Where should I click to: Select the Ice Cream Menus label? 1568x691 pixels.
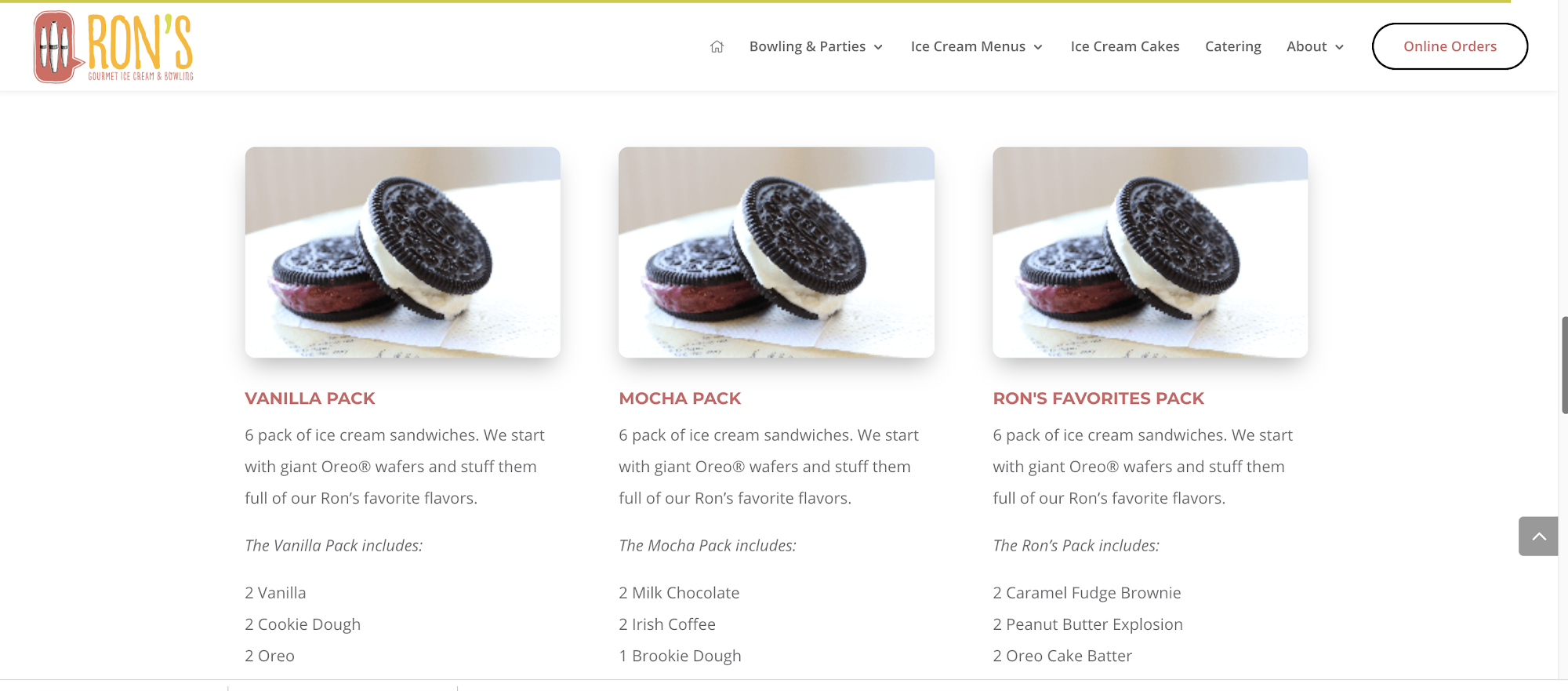click(x=968, y=46)
